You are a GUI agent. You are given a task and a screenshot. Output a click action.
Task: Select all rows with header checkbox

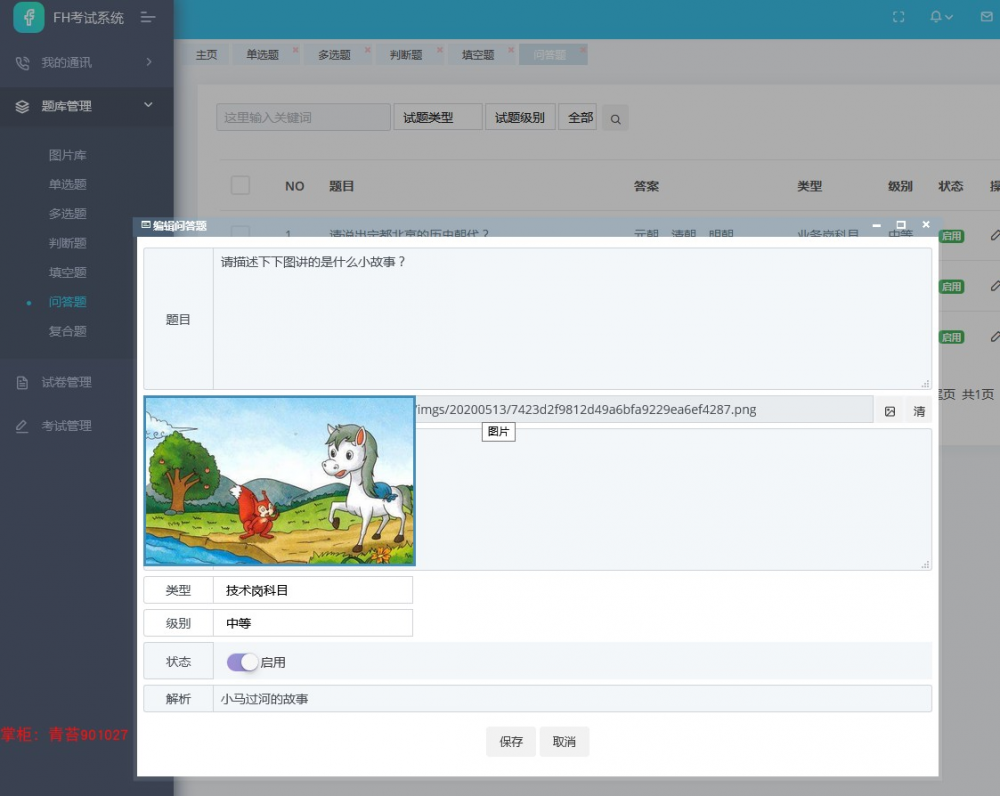point(240,185)
